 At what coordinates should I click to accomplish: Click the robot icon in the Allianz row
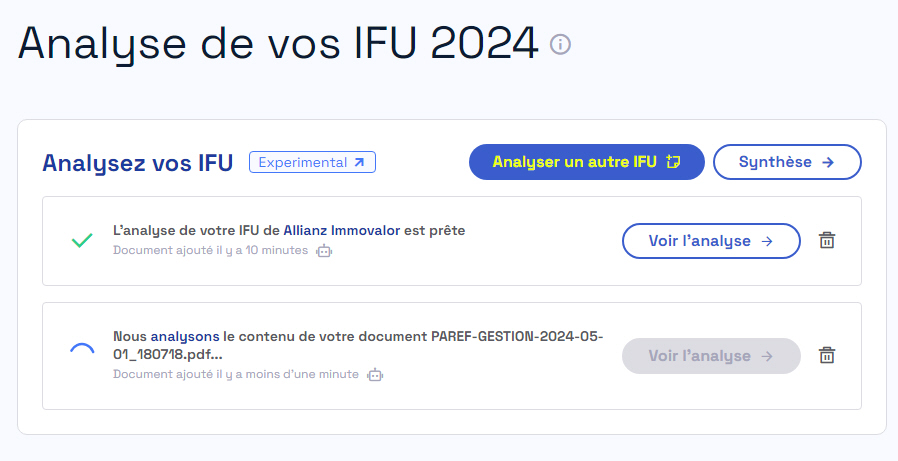[323, 251]
